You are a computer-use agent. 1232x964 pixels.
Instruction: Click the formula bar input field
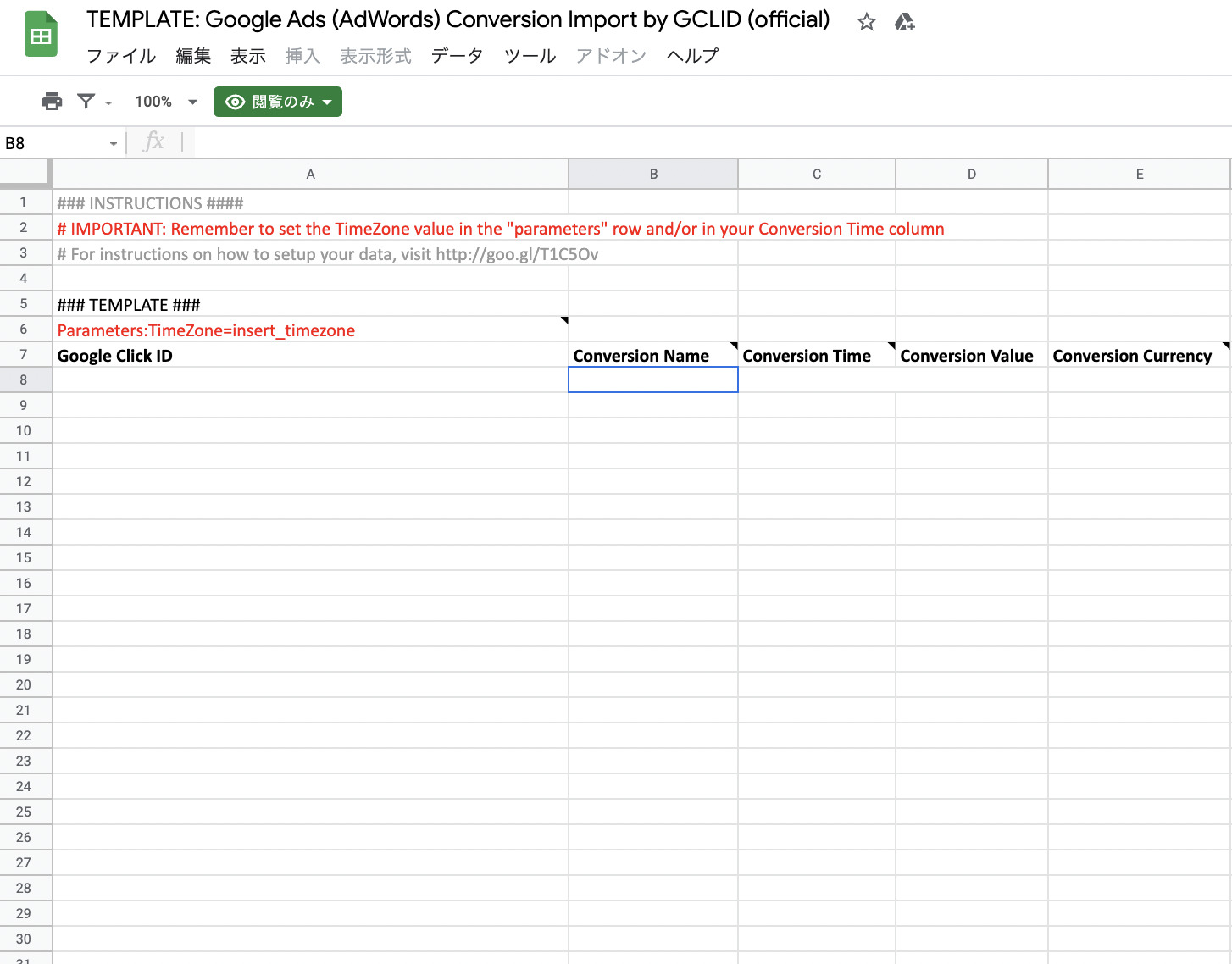click(678, 142)
